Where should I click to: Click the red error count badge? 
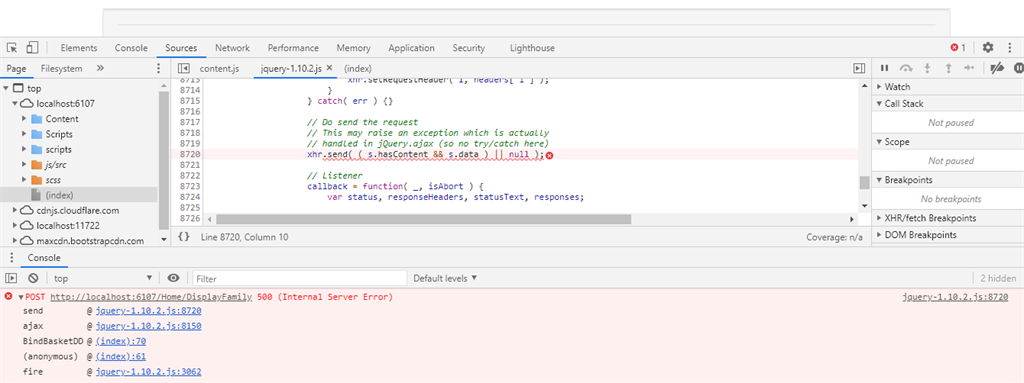point(958,48)
